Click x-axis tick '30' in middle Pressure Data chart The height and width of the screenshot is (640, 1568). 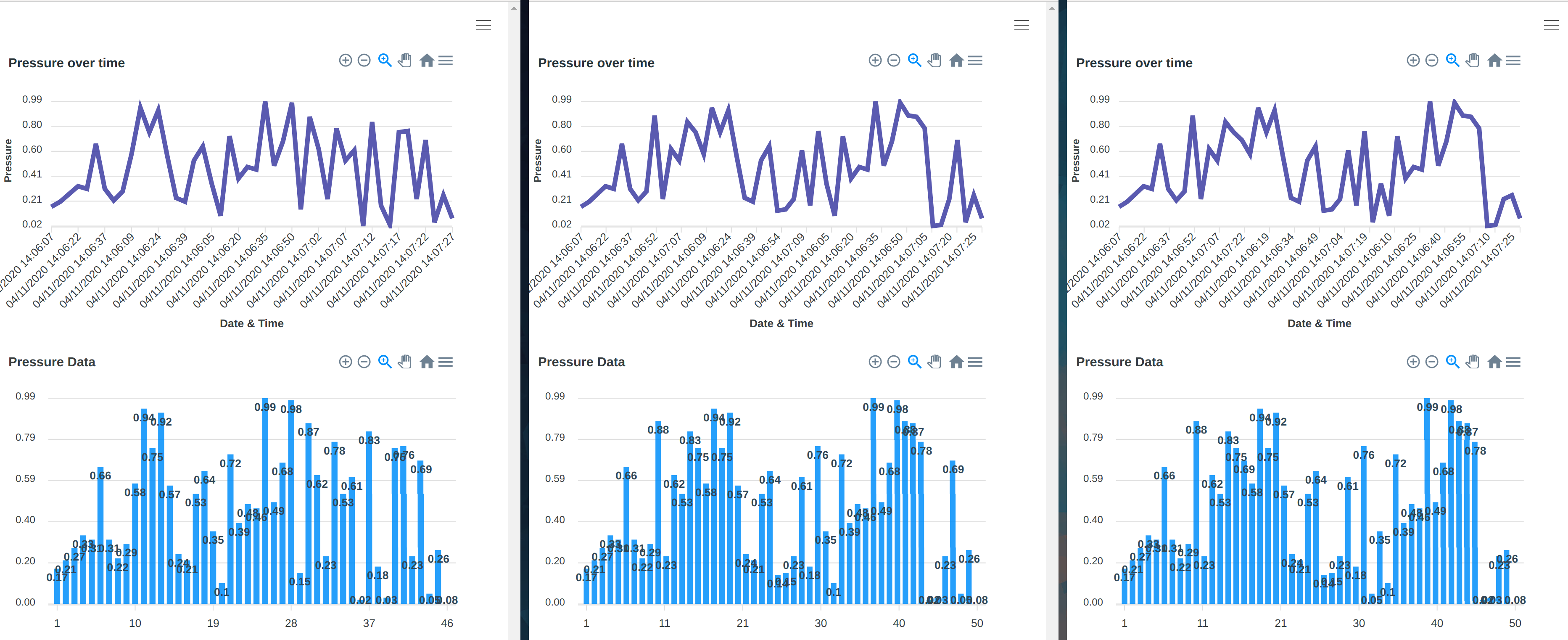tap(821, 623)
